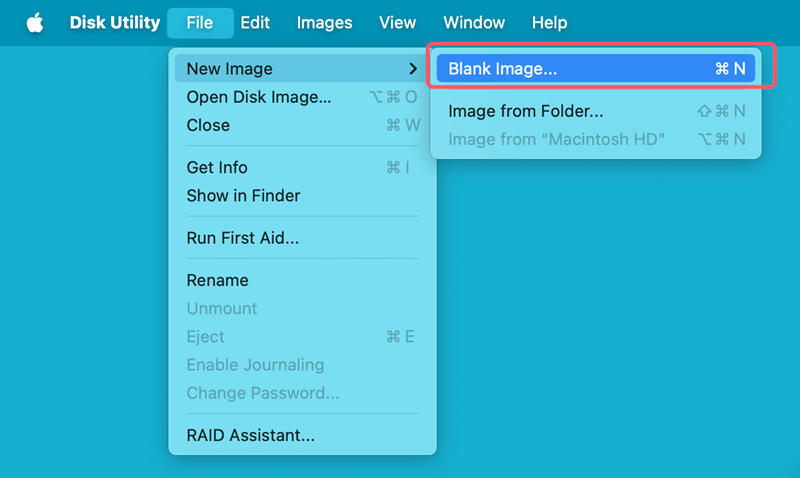Expand the New Image submenu
This screenshot has width=800, height=478.
click(303, 68)
